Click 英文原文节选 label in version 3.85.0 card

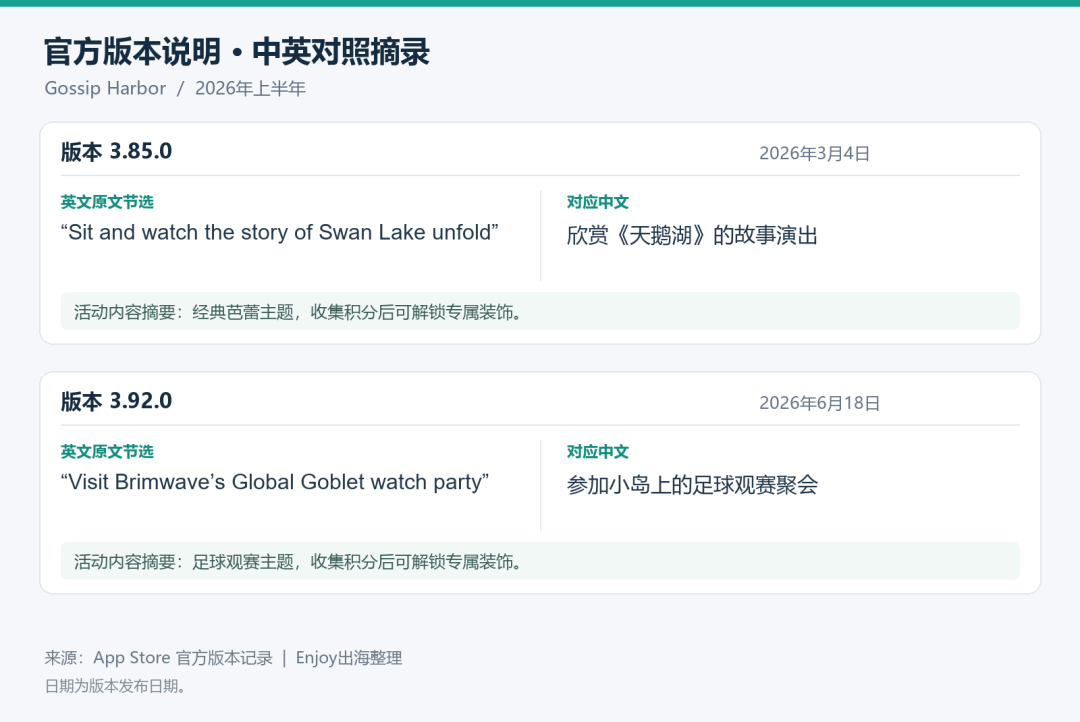tap(107, 202)
